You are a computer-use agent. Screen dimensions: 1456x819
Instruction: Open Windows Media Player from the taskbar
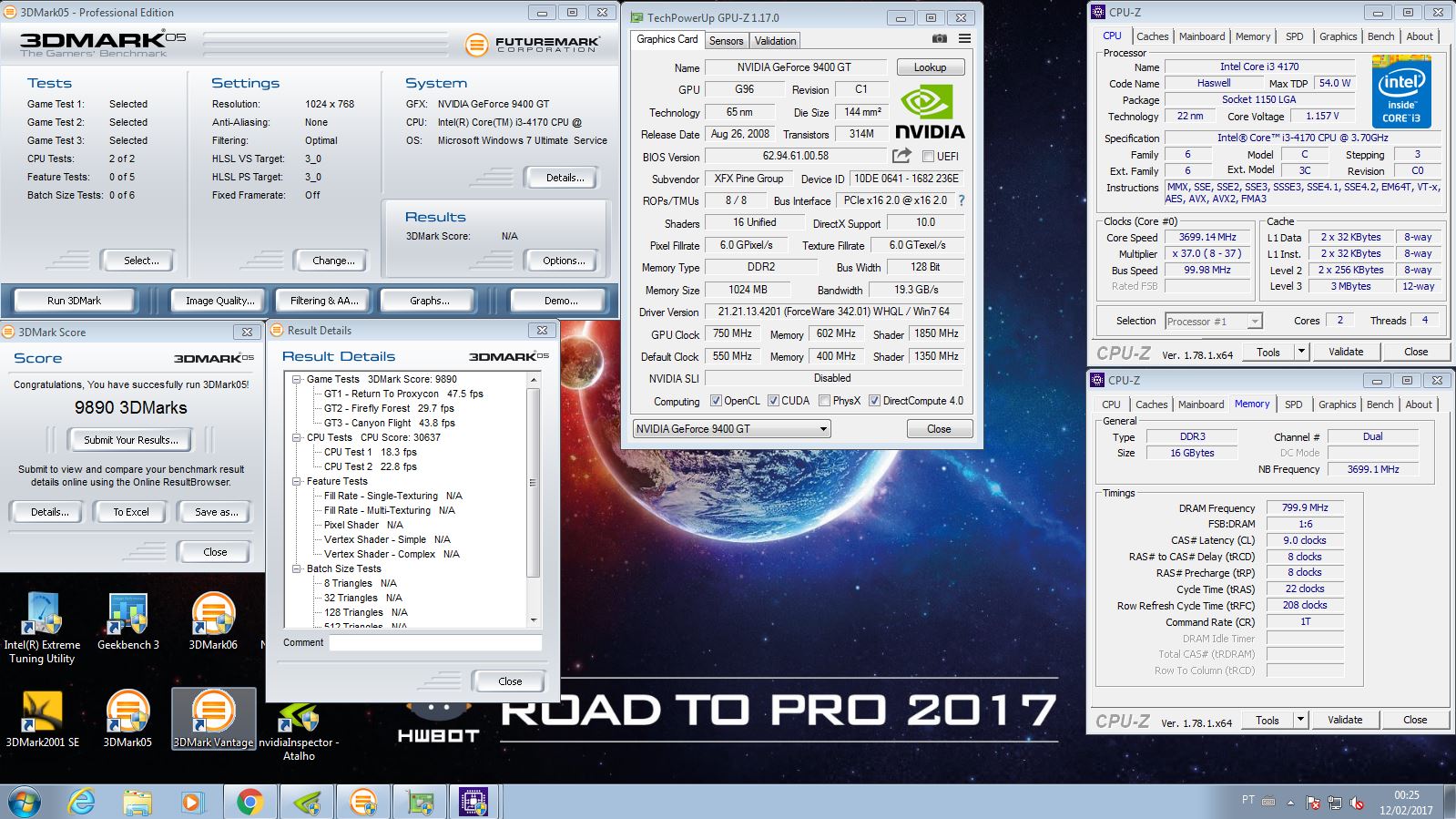pyautogui.click(x=191, y=802)
